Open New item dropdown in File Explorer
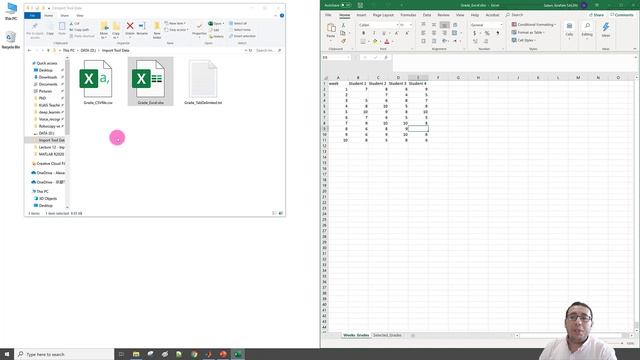Viewport: 640px width, 360px height. coord(176,24)
